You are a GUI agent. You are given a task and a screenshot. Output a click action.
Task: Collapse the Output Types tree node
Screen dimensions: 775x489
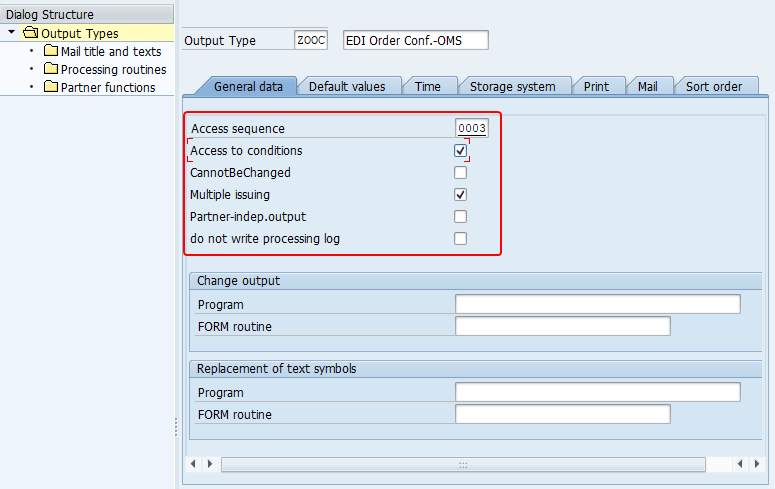click(11, 33)
